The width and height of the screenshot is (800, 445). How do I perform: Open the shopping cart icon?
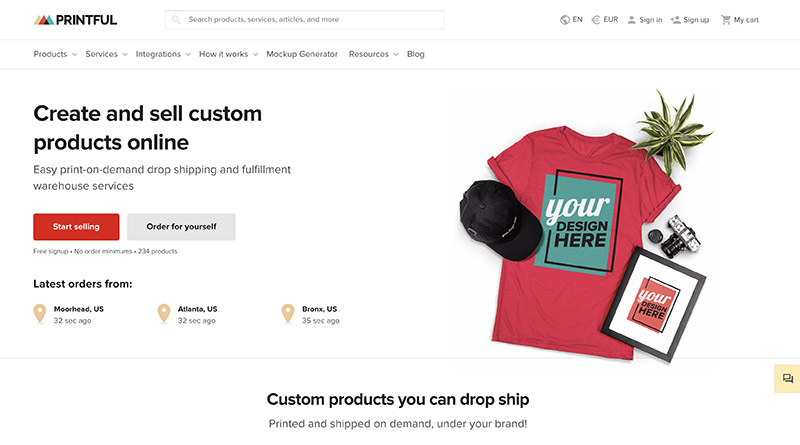[x=726, y=19]
